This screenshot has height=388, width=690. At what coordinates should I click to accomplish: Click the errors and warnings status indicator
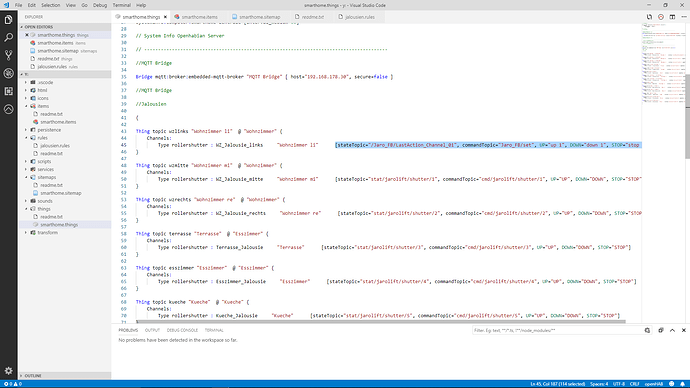coord(13,384)
